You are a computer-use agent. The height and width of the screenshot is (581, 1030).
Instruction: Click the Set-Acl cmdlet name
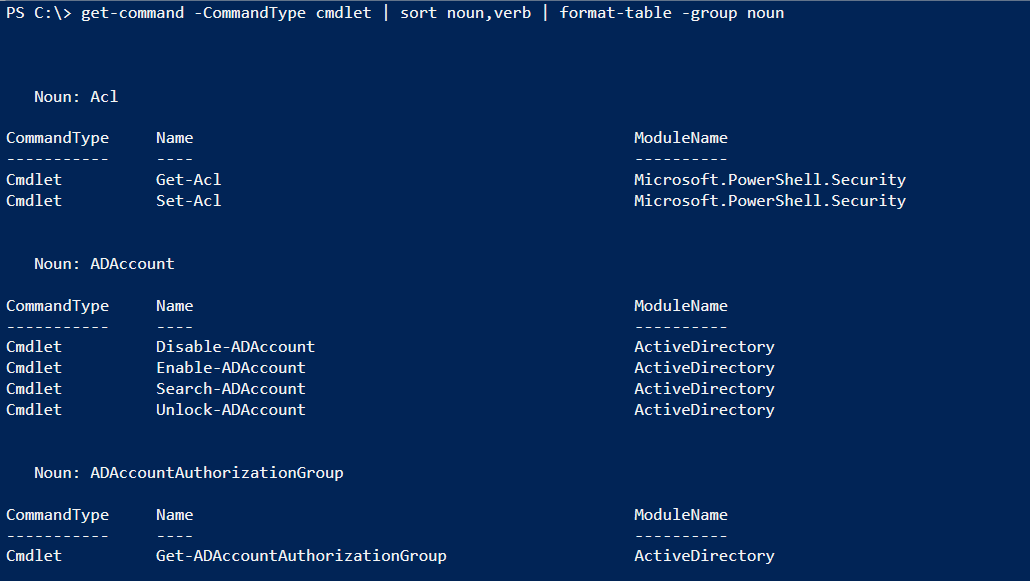pyautogui.click(x=189, y=200)
